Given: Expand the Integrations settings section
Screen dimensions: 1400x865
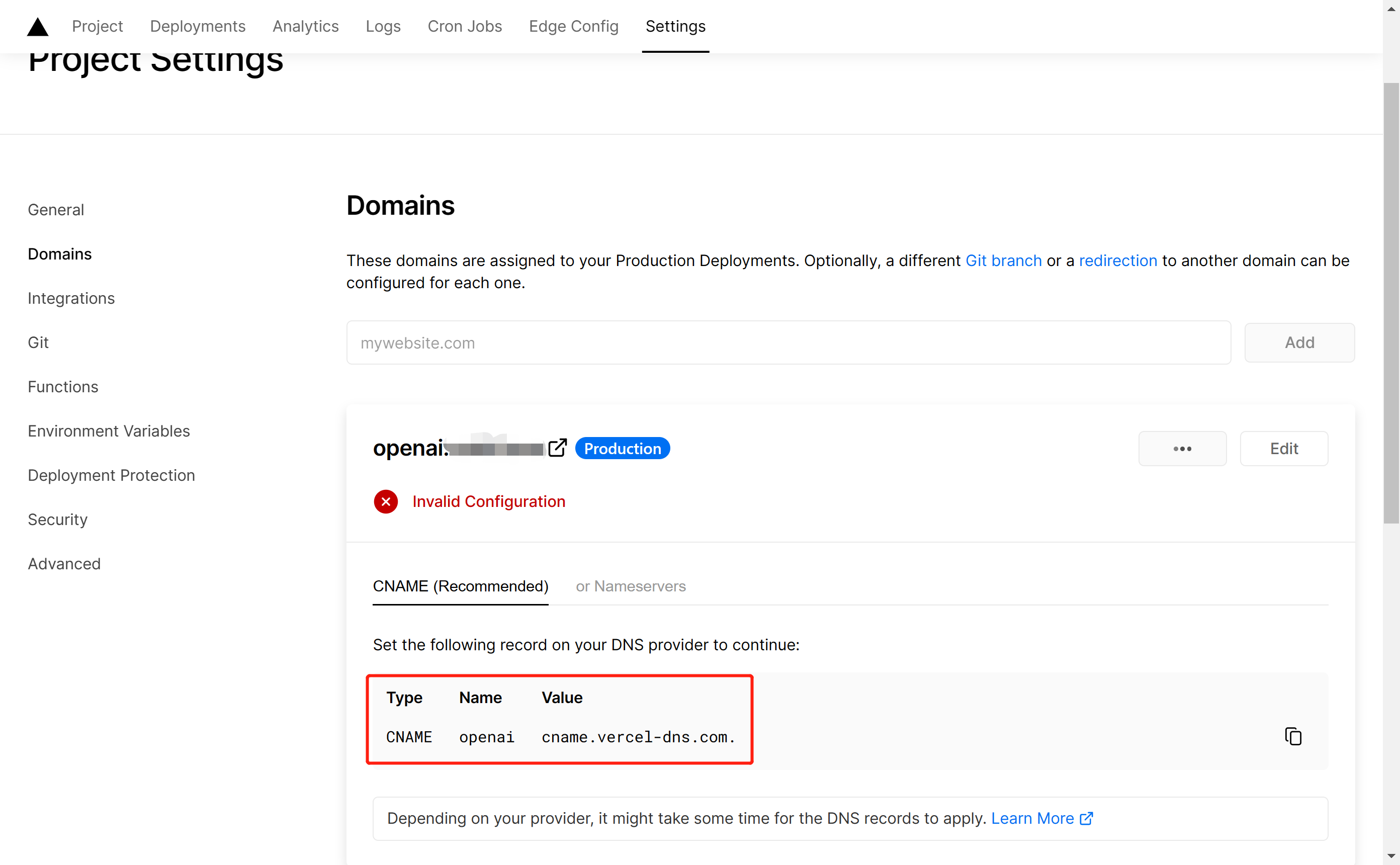Looking at the screenshot, I should coord(71,298).
